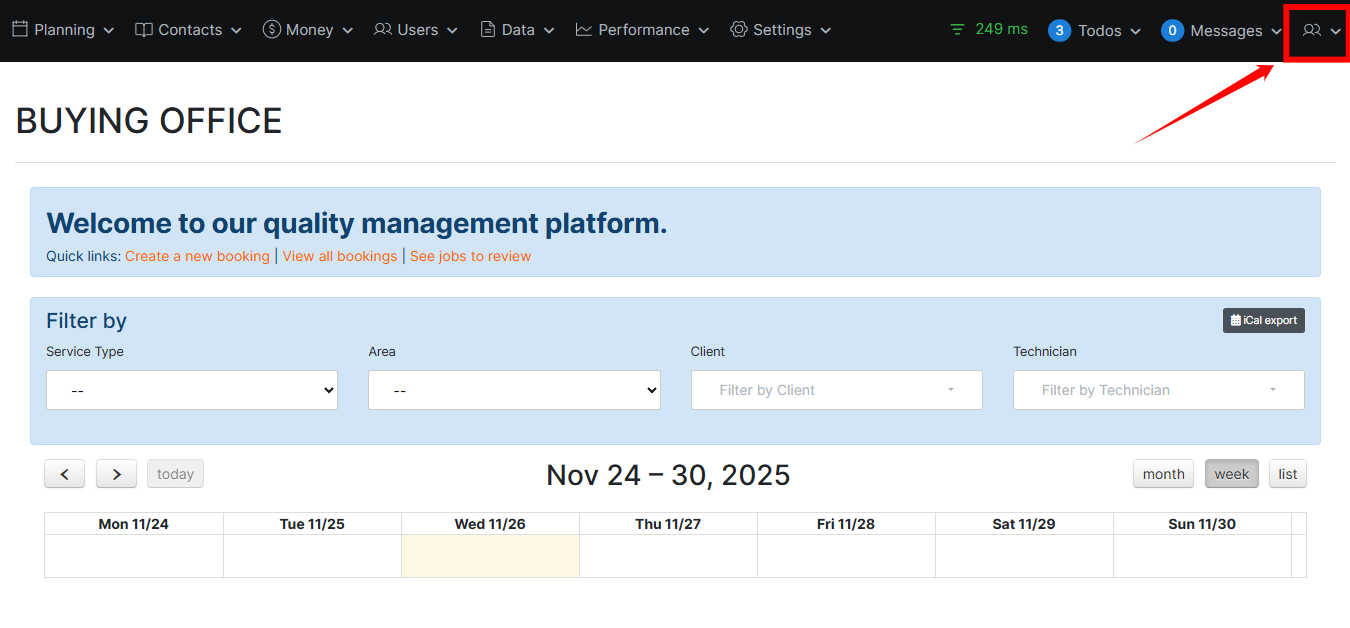
Task: Open the Area filter dropdown
Action: pyautogui.click(x=514, y=390)
